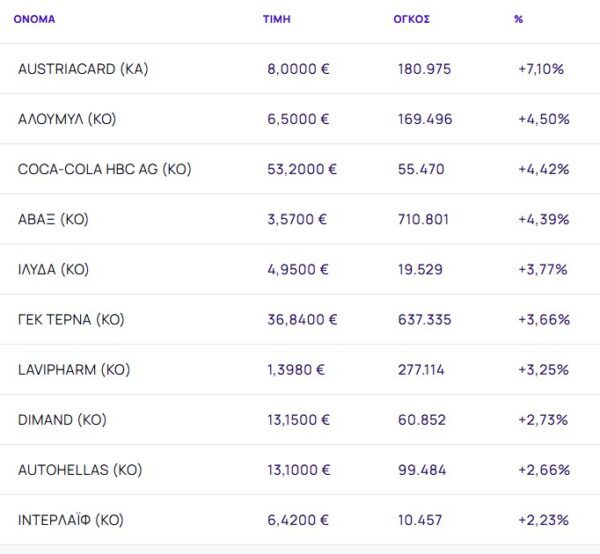Click the 53,2000 € price value
The width and height of the screenshot is (600, 554).
(x=302, y=169)
